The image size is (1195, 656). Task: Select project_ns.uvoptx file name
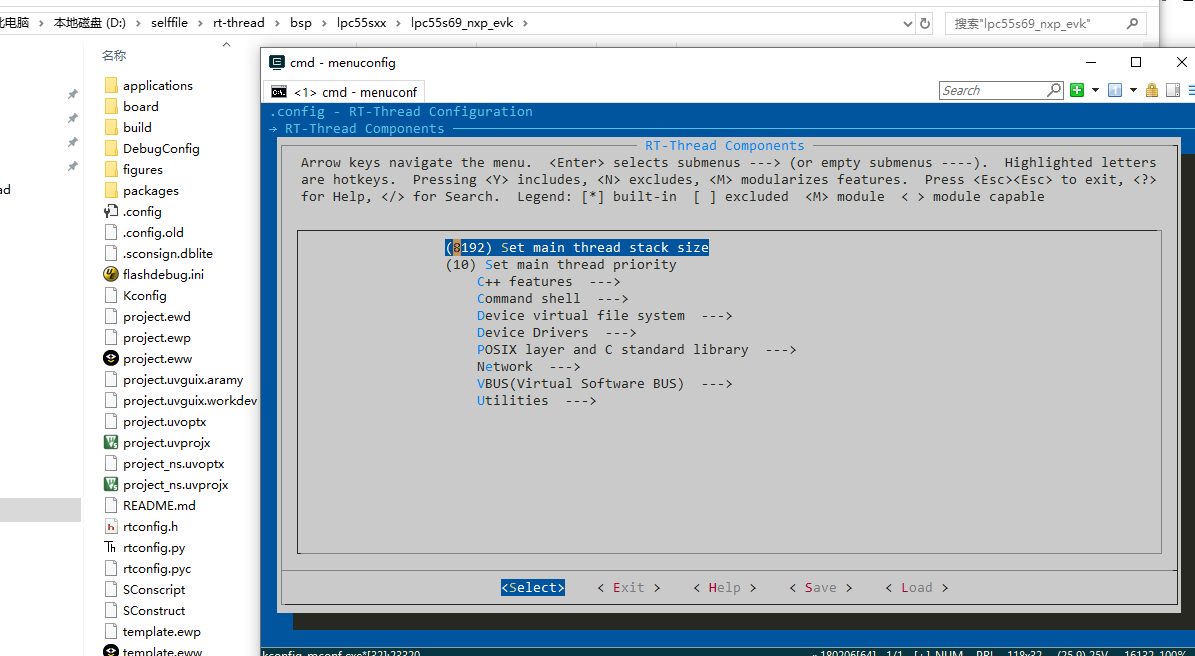(x=174, y=464)
